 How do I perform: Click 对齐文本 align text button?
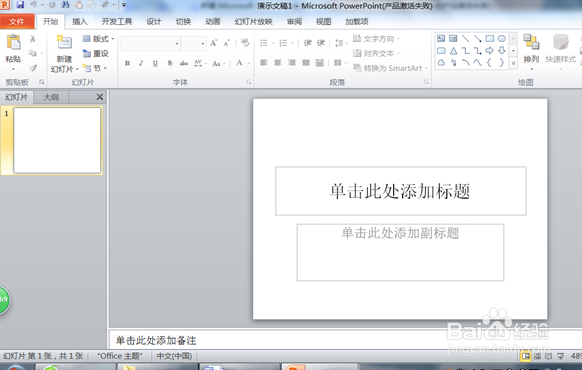click(x=376, y=54)
